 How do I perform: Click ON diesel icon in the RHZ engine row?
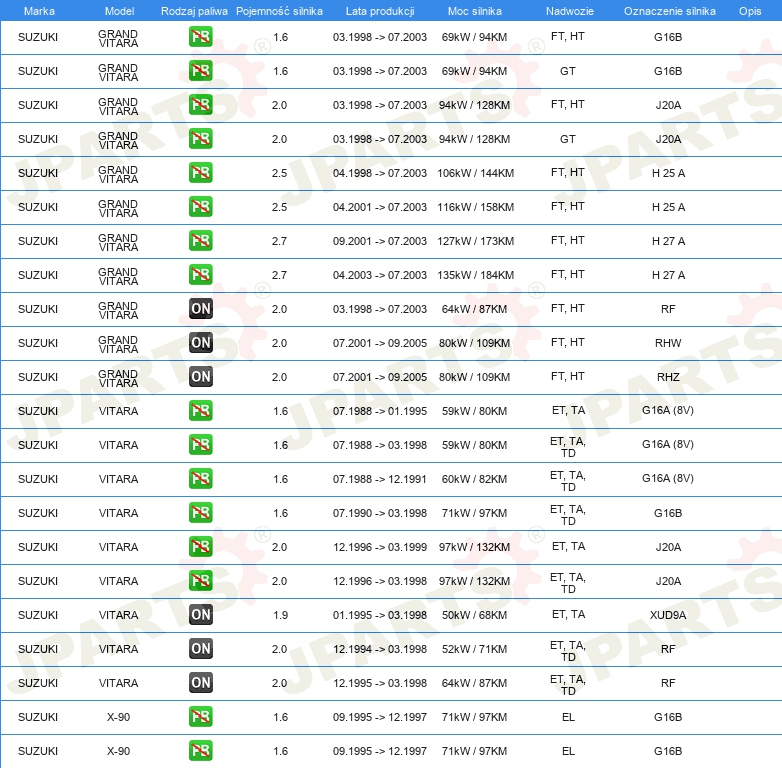[200, 376]
